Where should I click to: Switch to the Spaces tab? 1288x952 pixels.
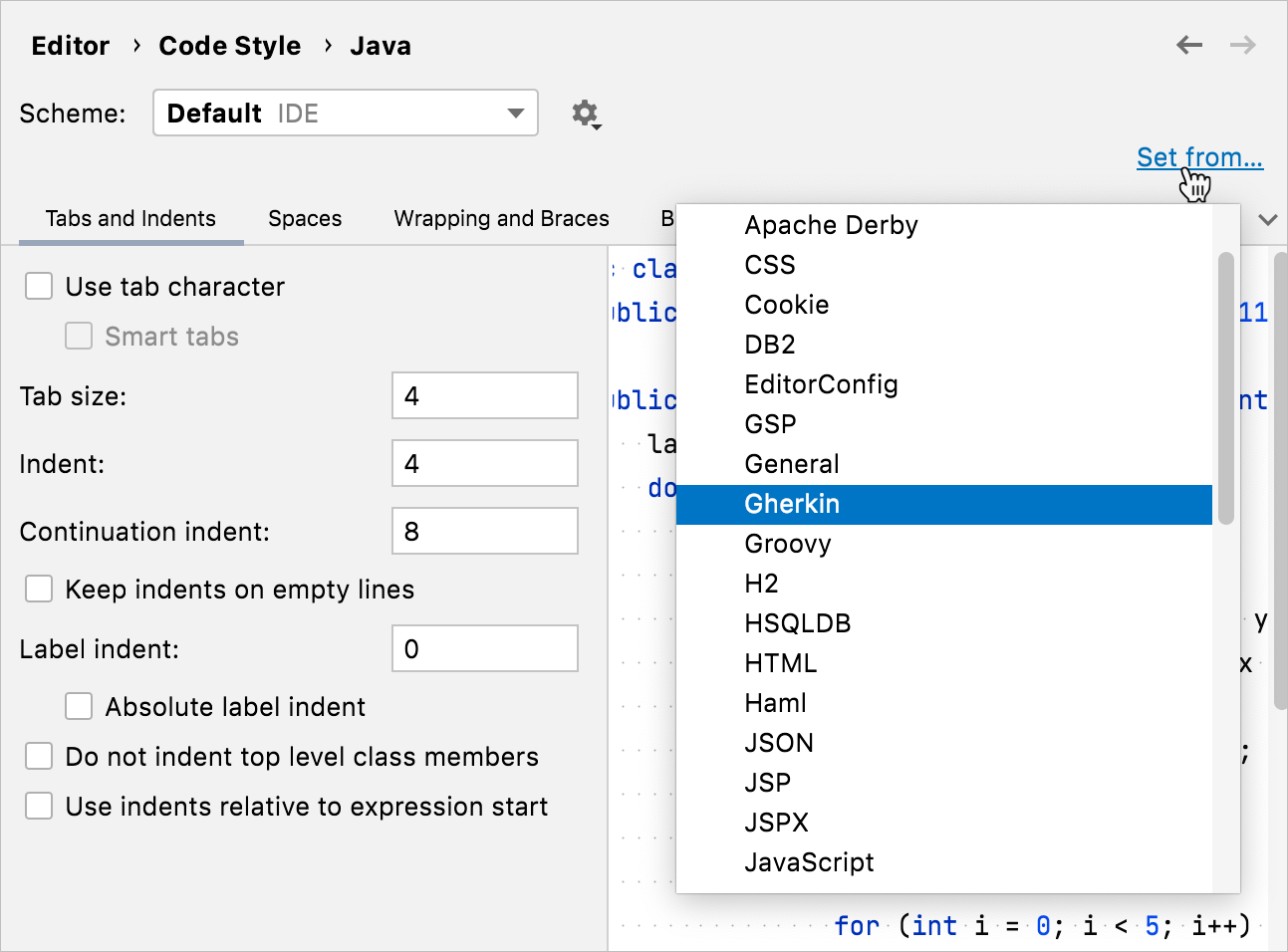(x=305, y=218)
